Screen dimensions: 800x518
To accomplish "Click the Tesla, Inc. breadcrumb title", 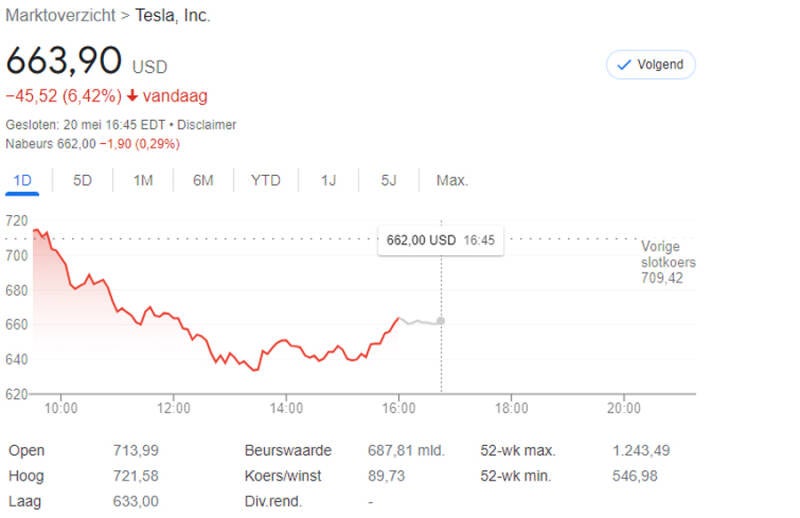I will tap(173, 16).
